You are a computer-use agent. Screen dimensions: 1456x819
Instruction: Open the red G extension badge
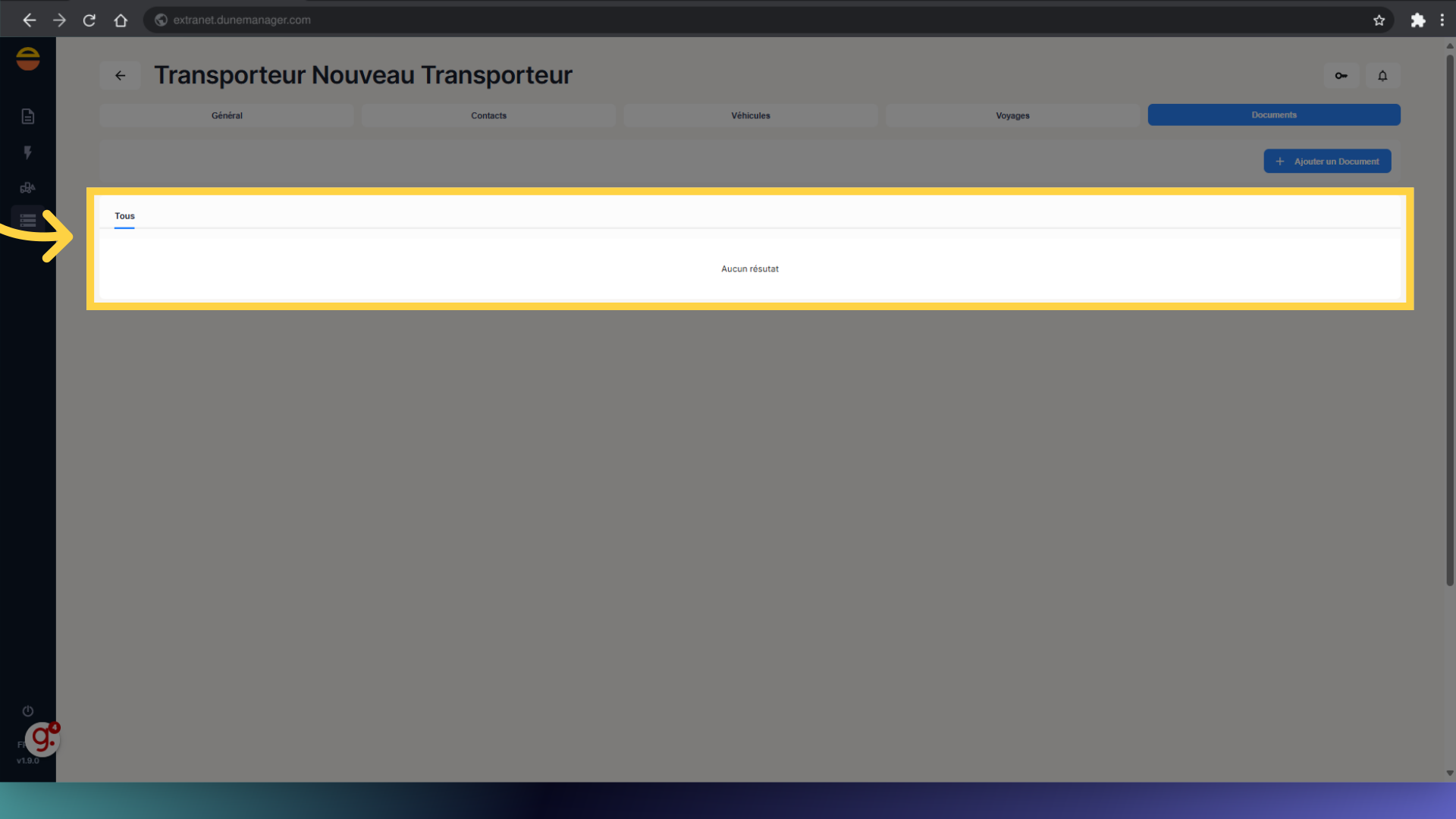[x=42, y=739]
